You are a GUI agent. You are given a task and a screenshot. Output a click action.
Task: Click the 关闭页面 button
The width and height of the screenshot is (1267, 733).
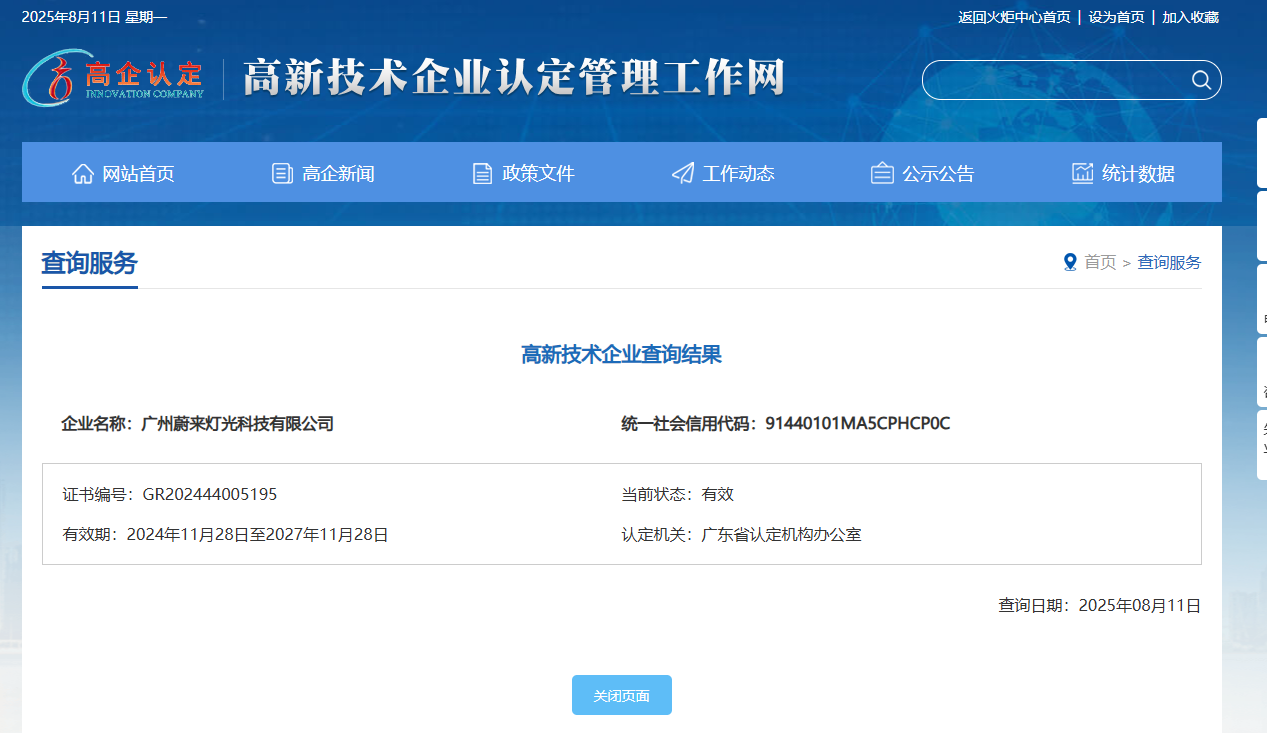[x=622, y=695]
